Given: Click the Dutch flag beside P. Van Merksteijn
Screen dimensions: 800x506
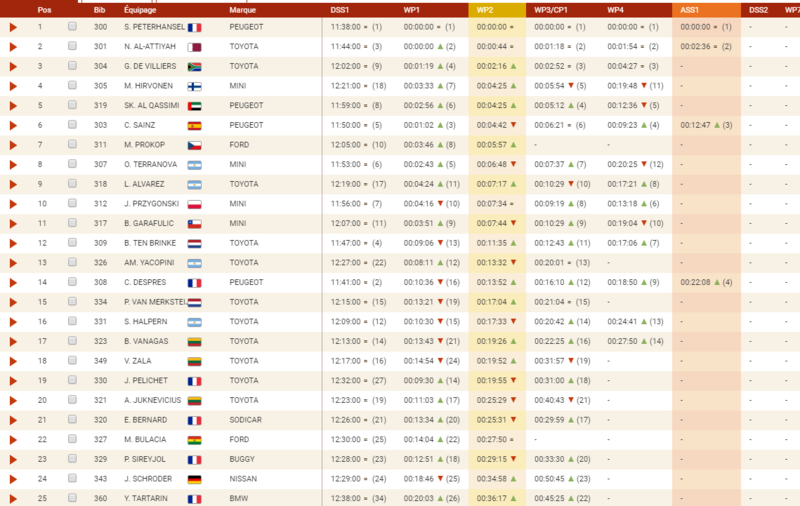Looking at the screenshot, I should point(194,302).
